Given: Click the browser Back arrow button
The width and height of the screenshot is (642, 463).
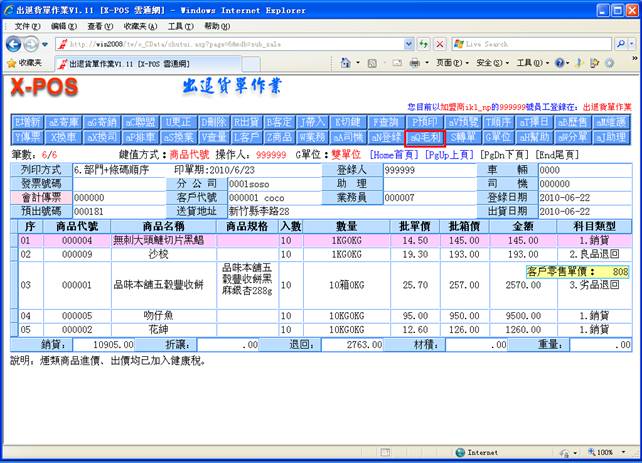Looking at the screenshot, I should [16, 44].
